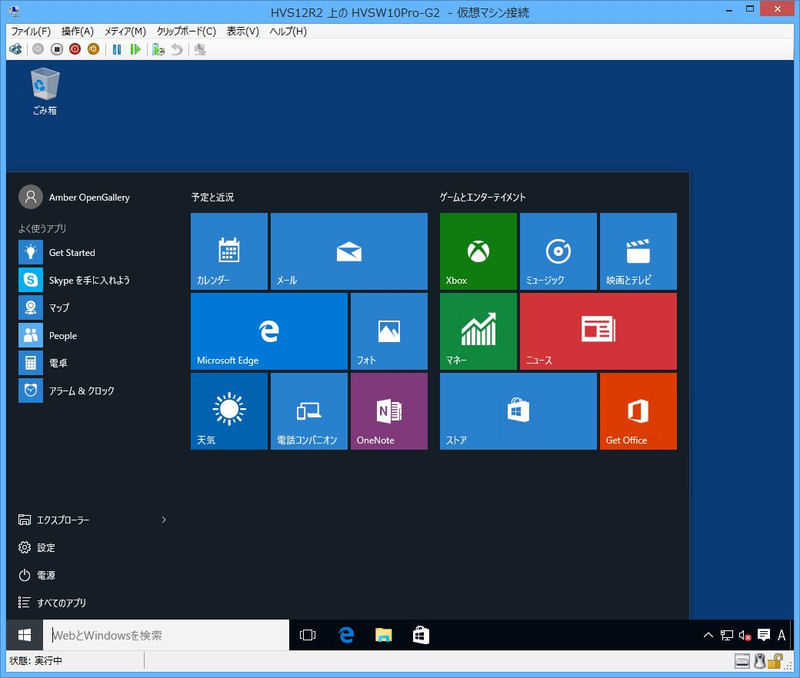Click the Amber OpenGallery user account
The image size is (800, 678).
click(x=74, y=197)
